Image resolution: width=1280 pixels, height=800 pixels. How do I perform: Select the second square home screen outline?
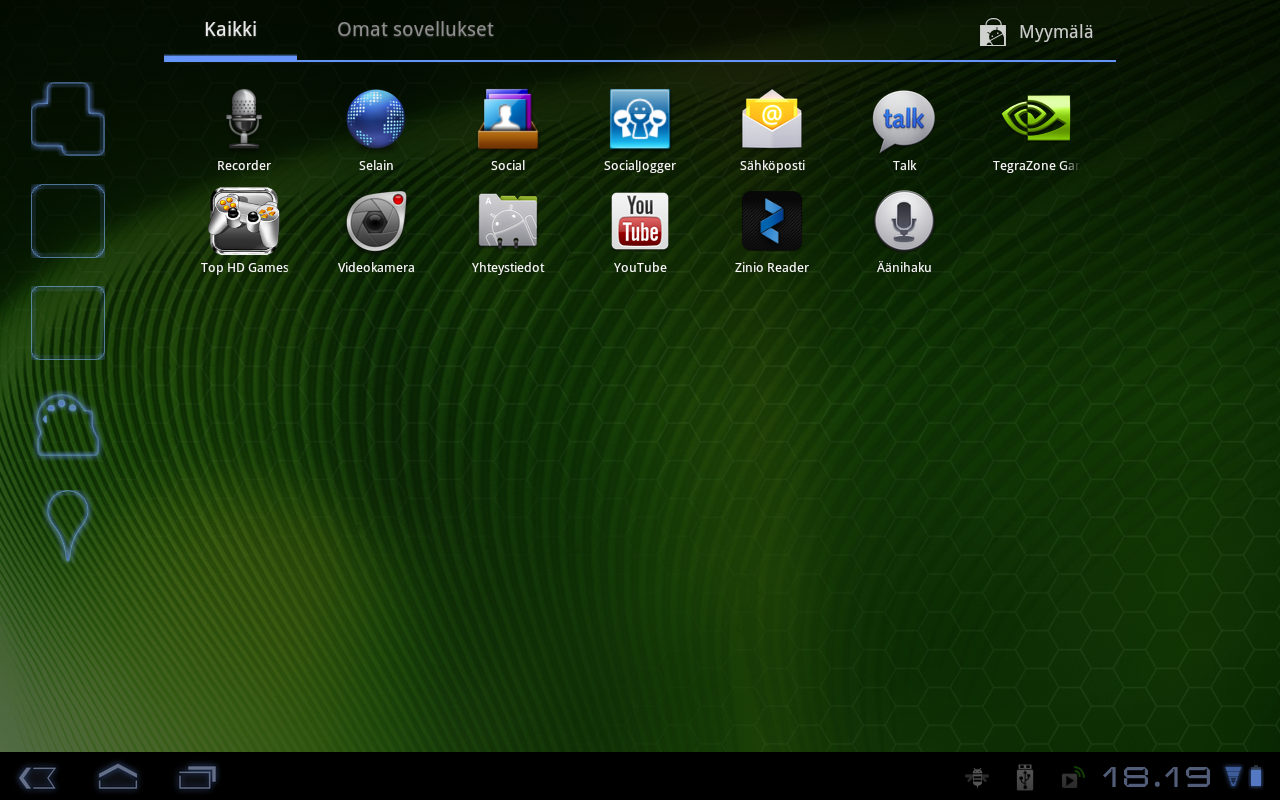point(68,221)
